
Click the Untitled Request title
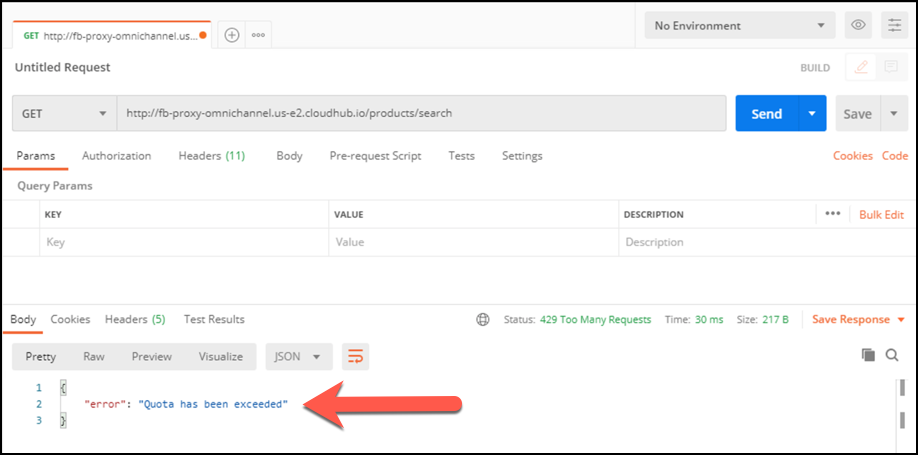coord(63,67)
